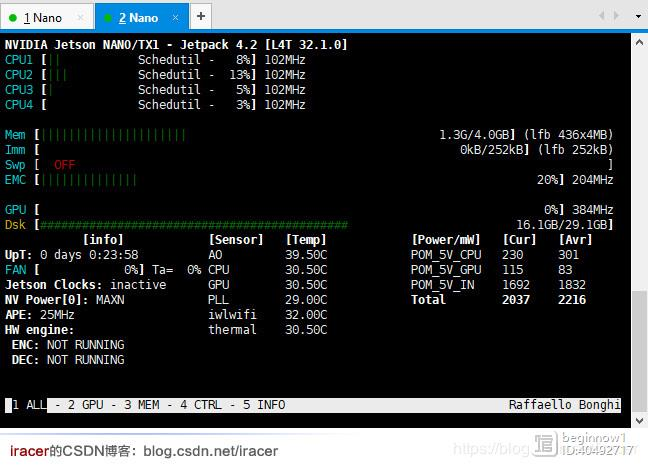Click the CPU2 13% usage value

[240, 75]
